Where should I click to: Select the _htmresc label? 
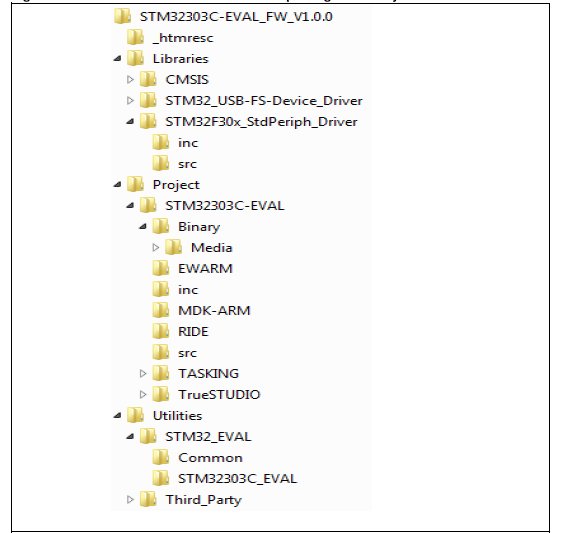(x=183, y=38)
